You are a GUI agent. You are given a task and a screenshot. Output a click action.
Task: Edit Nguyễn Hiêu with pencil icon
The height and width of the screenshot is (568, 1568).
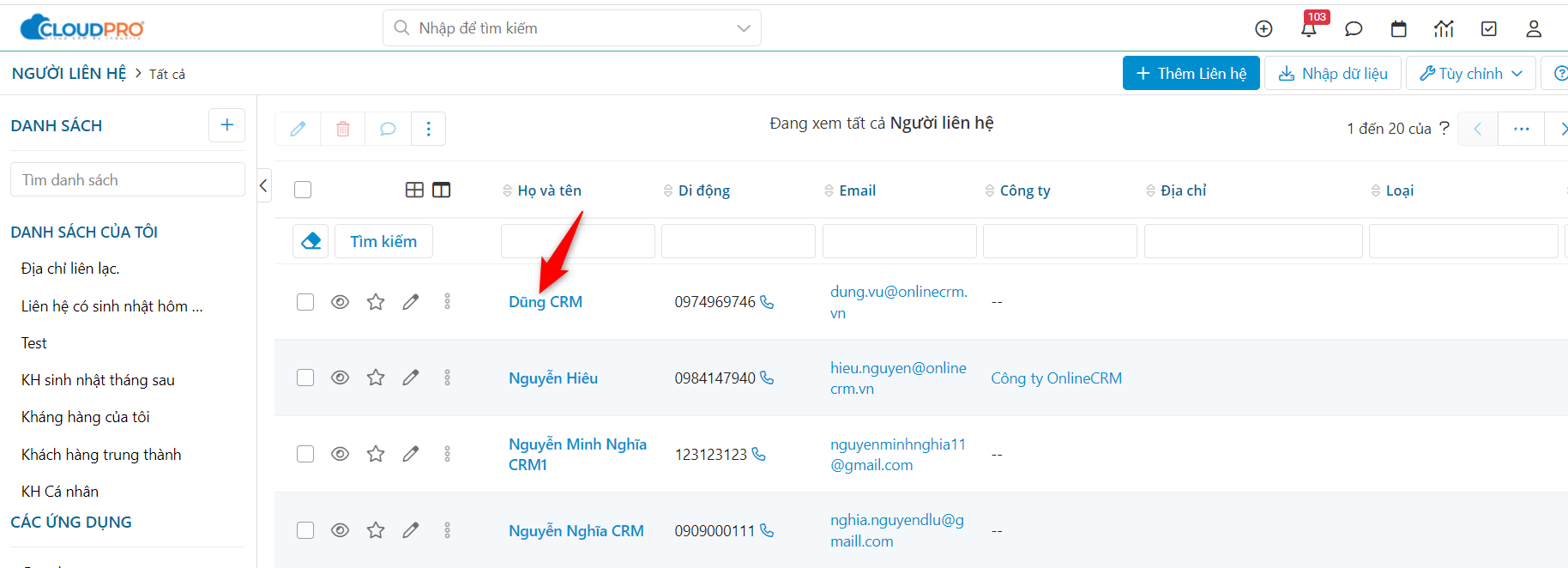411,378
